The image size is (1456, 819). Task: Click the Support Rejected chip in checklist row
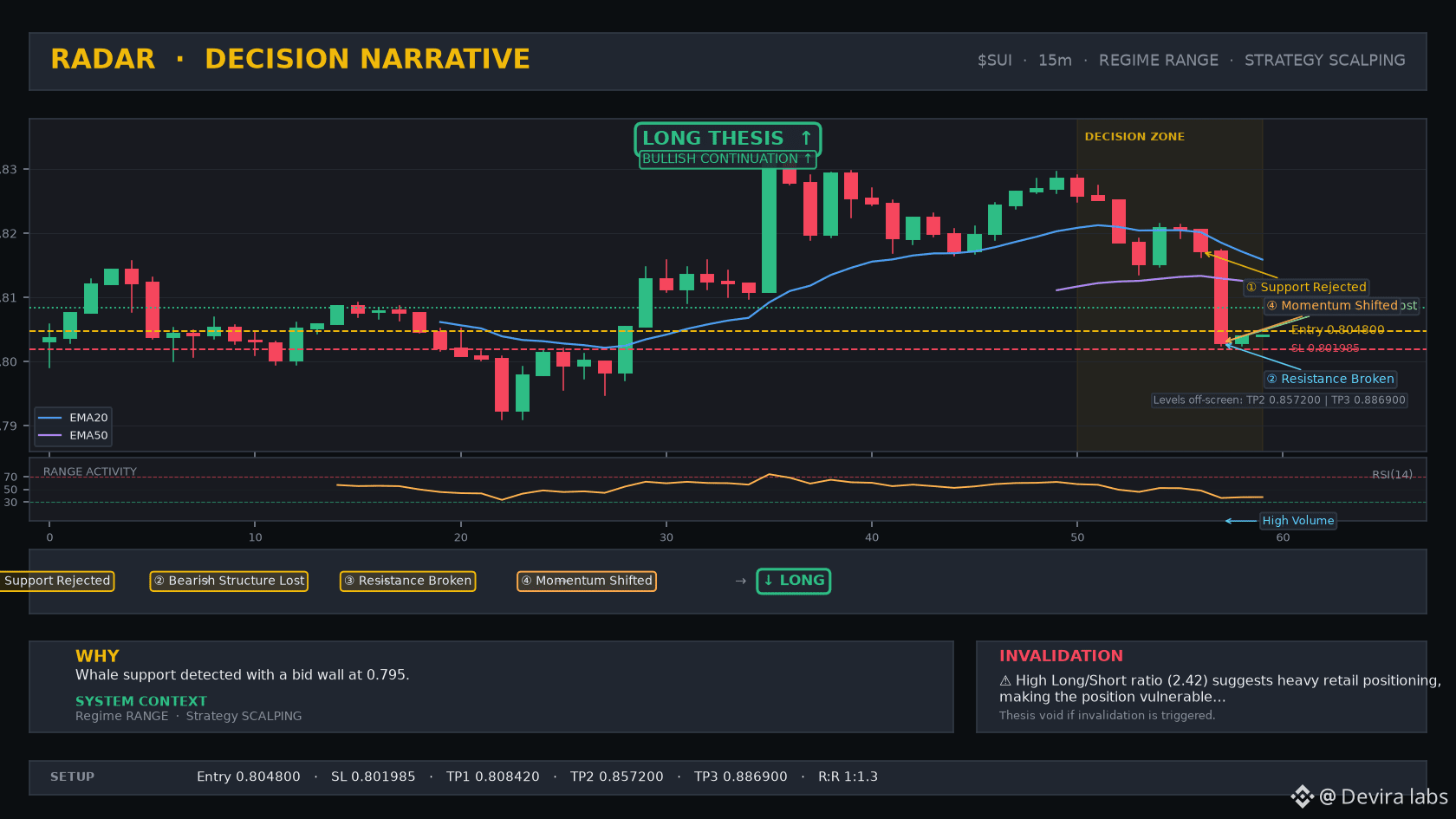[x=57, y=581]
